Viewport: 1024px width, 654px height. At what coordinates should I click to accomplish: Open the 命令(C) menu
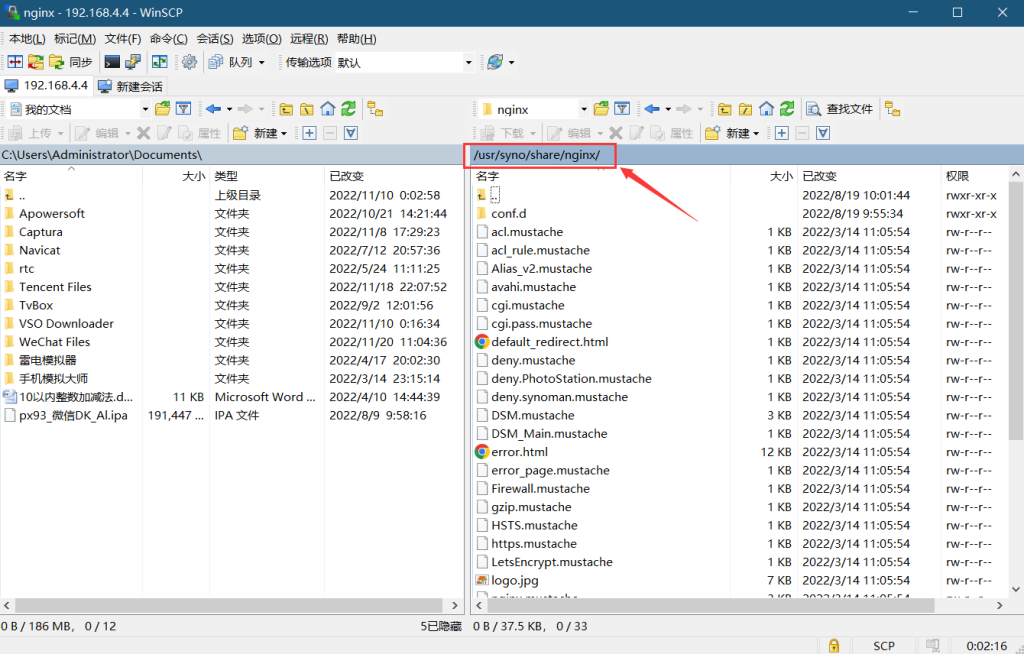click(168, 39)
